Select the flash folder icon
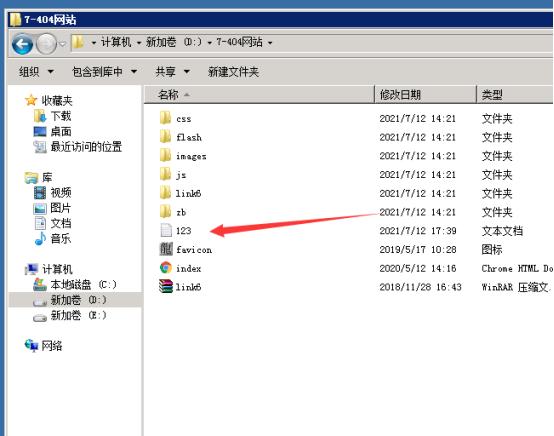The image size is (554, 436). pos(165,137)
